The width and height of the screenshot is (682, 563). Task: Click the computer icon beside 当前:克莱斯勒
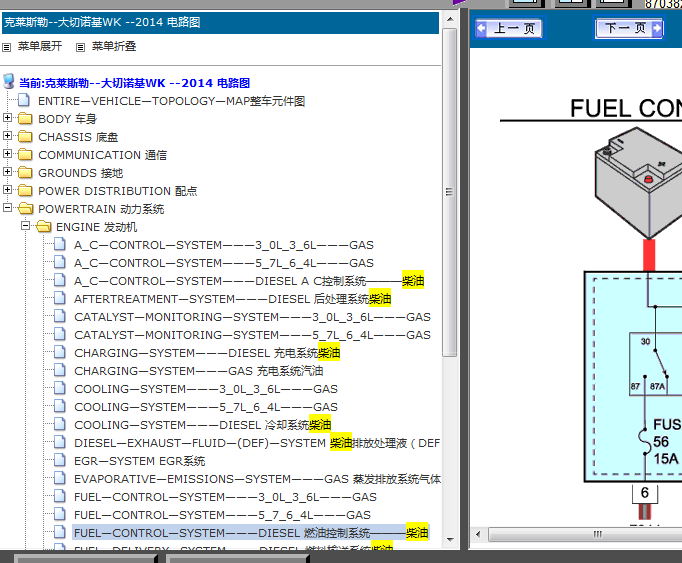tap(9, 81)
